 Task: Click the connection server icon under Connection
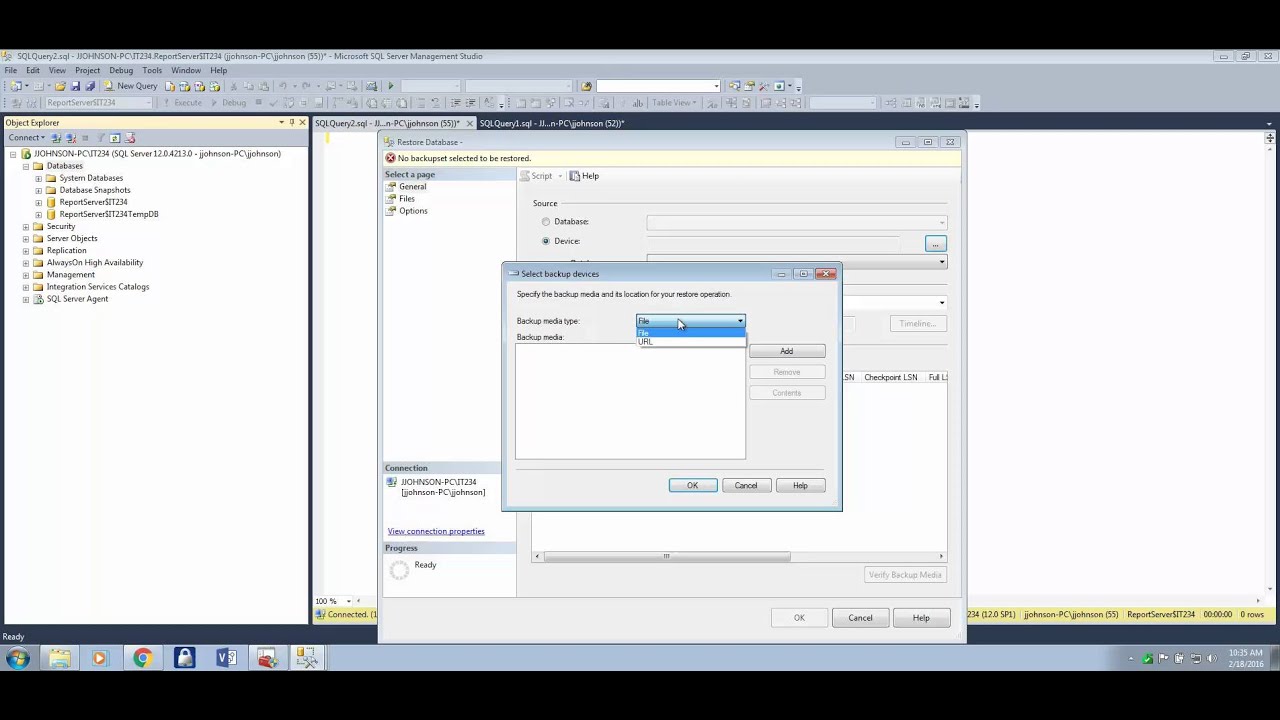[392, 482]
